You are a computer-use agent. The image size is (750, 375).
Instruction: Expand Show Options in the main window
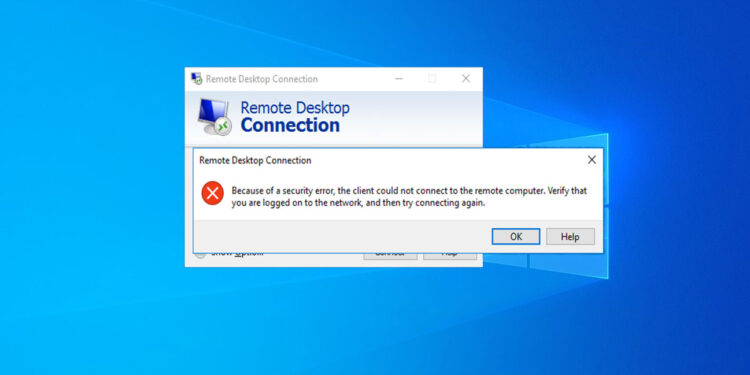pyautogui.click(x=229, y=254)
